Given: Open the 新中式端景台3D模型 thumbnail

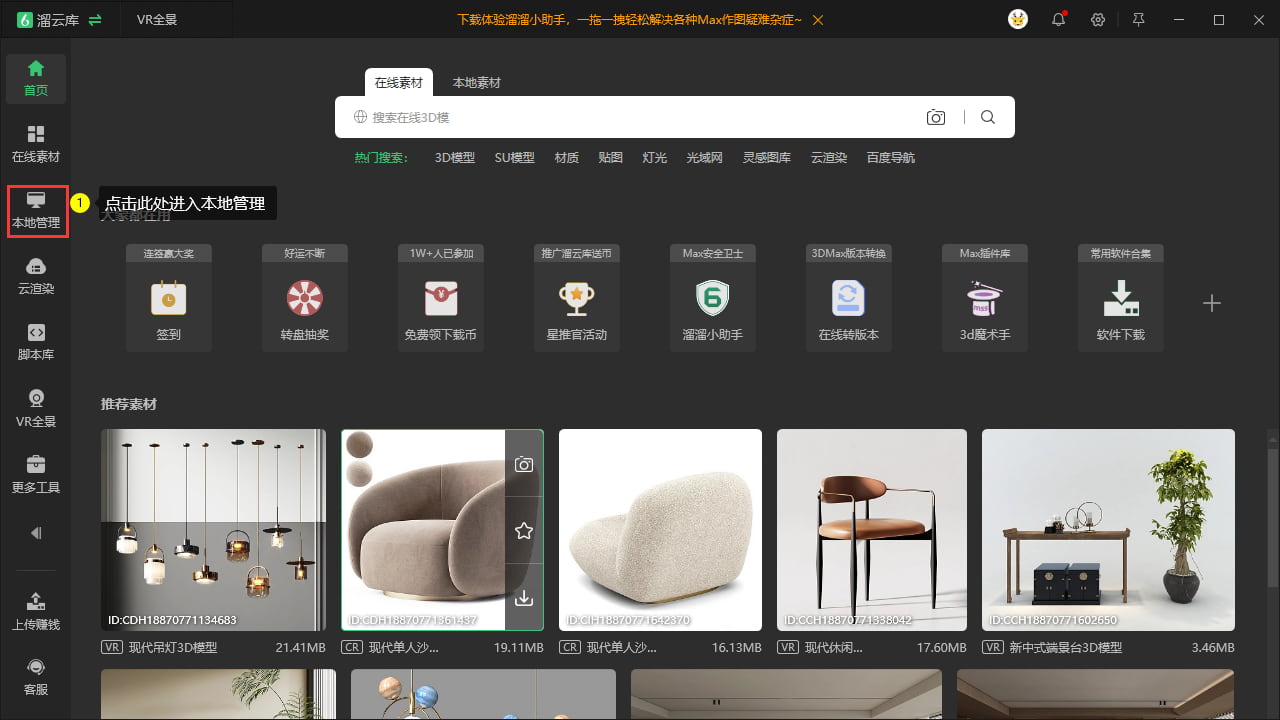Looking at the screenshot, I should 1108,530.
